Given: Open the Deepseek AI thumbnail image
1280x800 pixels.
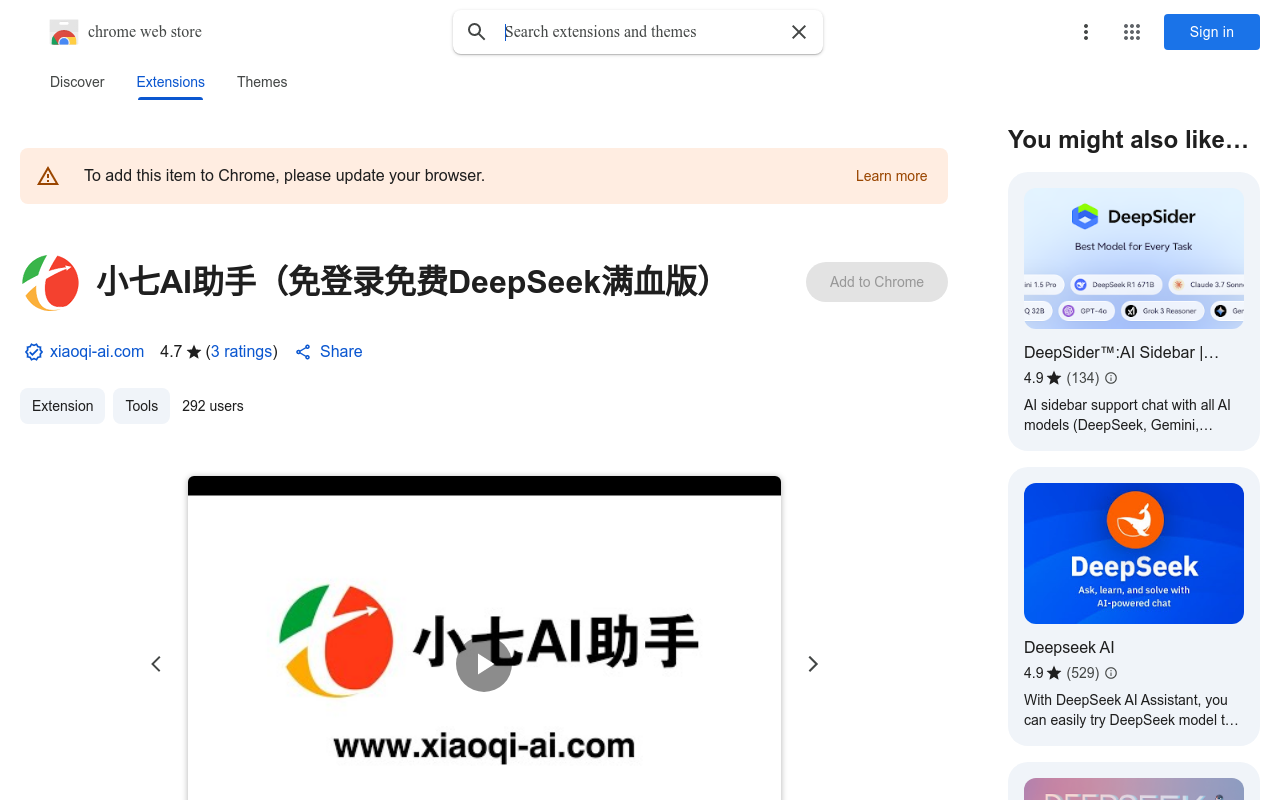Looking at the screenshot, I should pyautogui.click(x=1134, y=554).
